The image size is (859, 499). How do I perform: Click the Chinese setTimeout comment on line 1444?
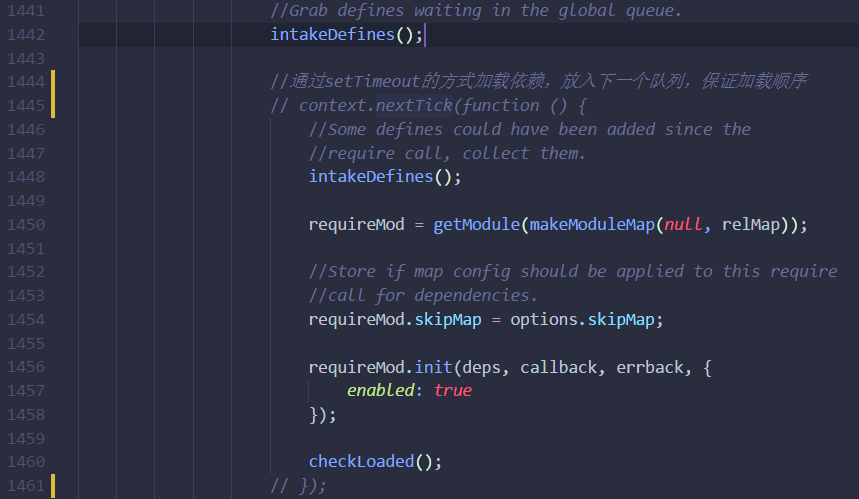[x=538, y=82]
